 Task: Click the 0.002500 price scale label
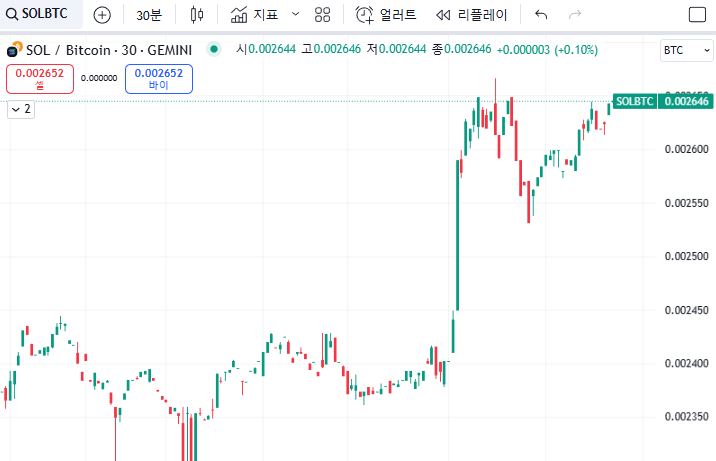pos(686,257)
